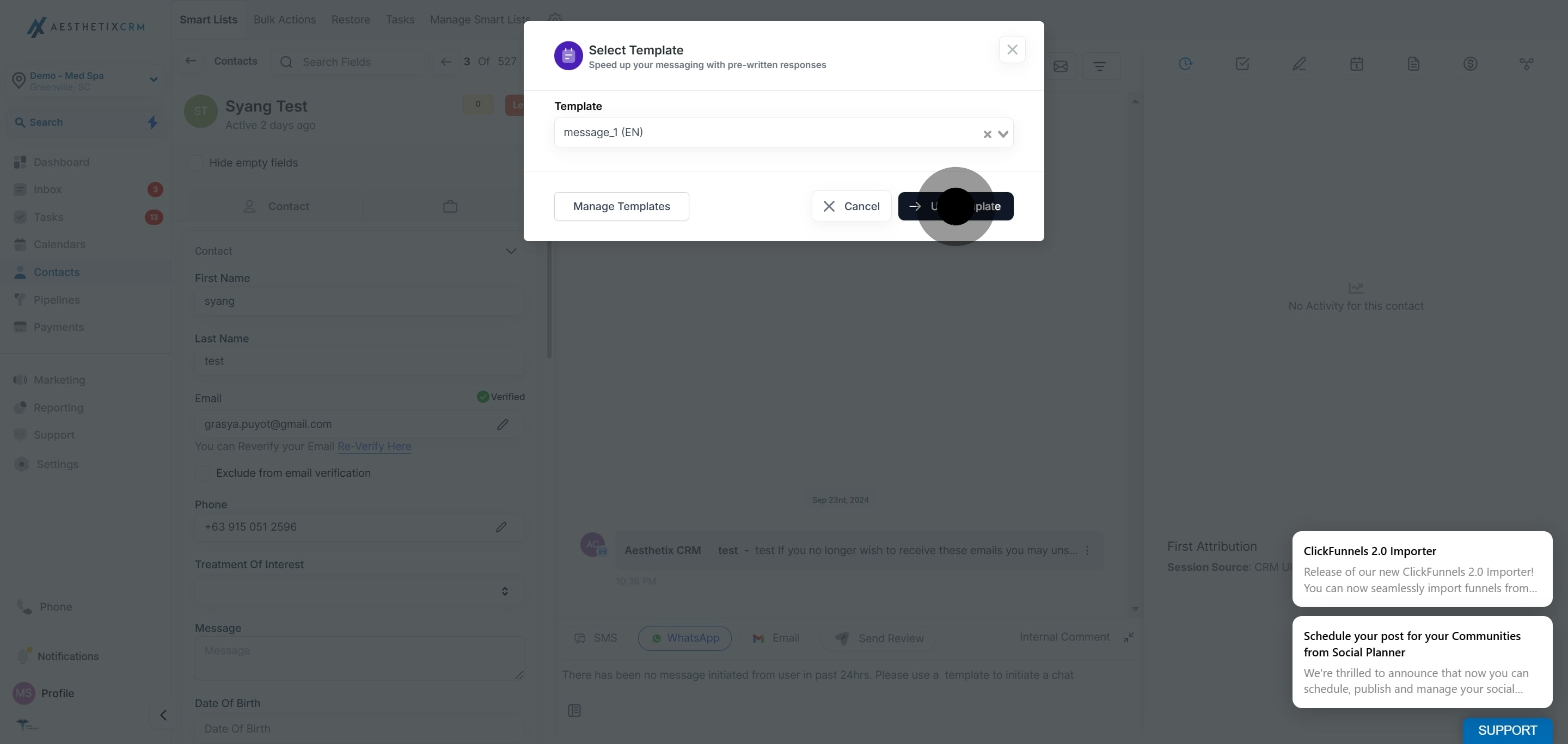Click the Message text field
The height and width of the screenshot is (744, 1568).
click(359, 657)
